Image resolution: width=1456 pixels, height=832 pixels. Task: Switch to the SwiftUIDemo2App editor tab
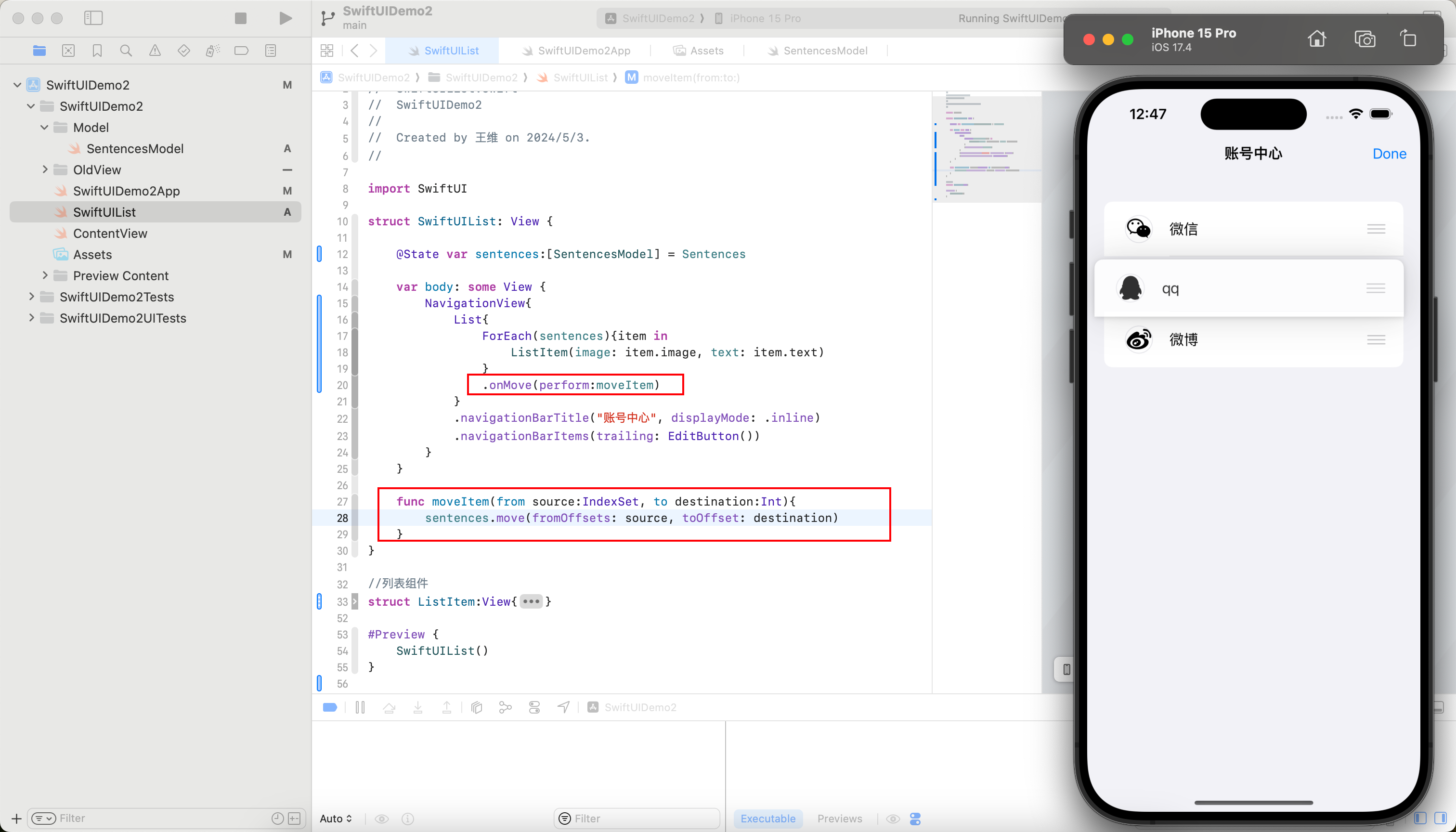576,51
